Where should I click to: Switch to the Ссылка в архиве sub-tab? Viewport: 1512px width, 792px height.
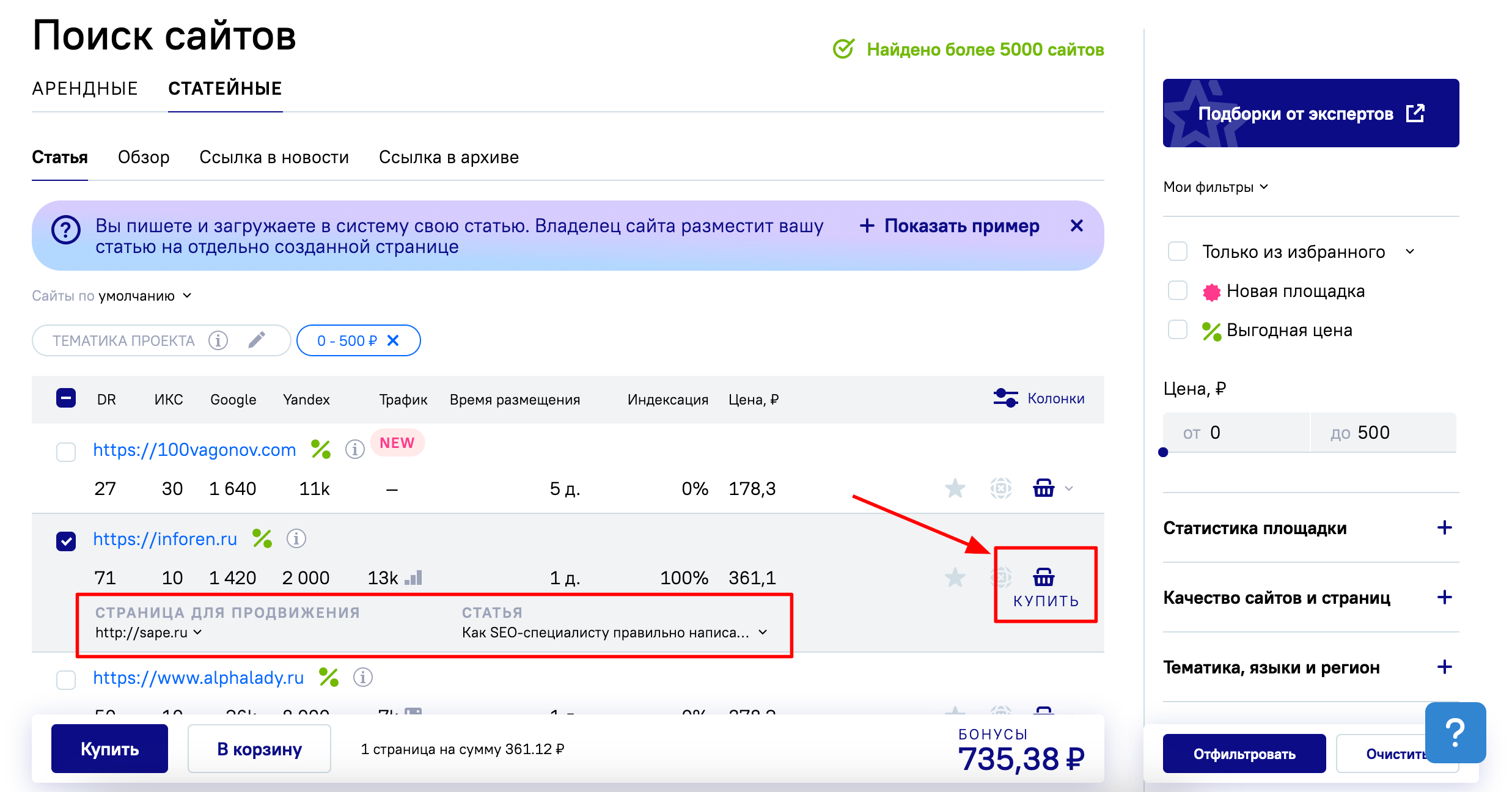[x=449, y=157]
